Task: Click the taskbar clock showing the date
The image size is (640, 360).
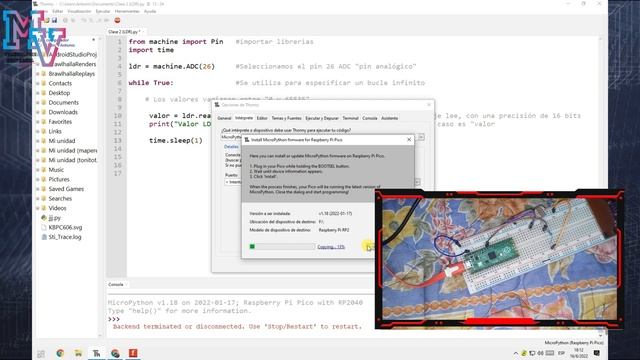Action: pos(578,353)
